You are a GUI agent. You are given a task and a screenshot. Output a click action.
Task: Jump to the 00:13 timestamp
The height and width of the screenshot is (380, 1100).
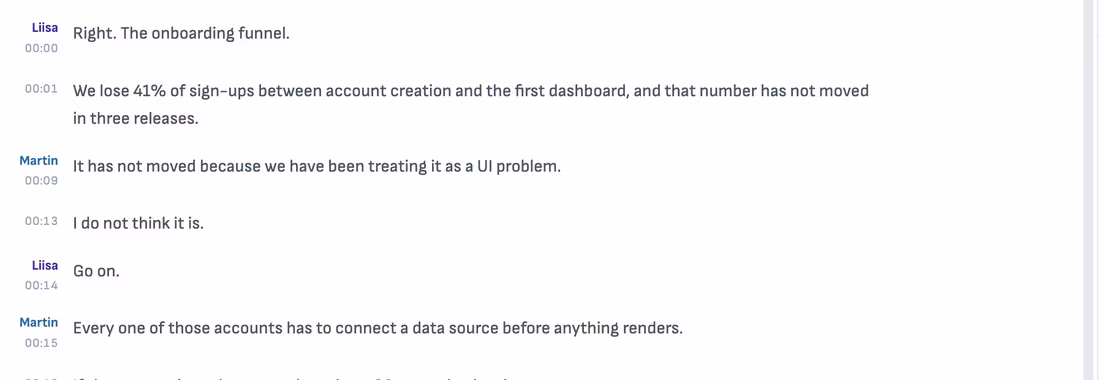pos(41,222)
